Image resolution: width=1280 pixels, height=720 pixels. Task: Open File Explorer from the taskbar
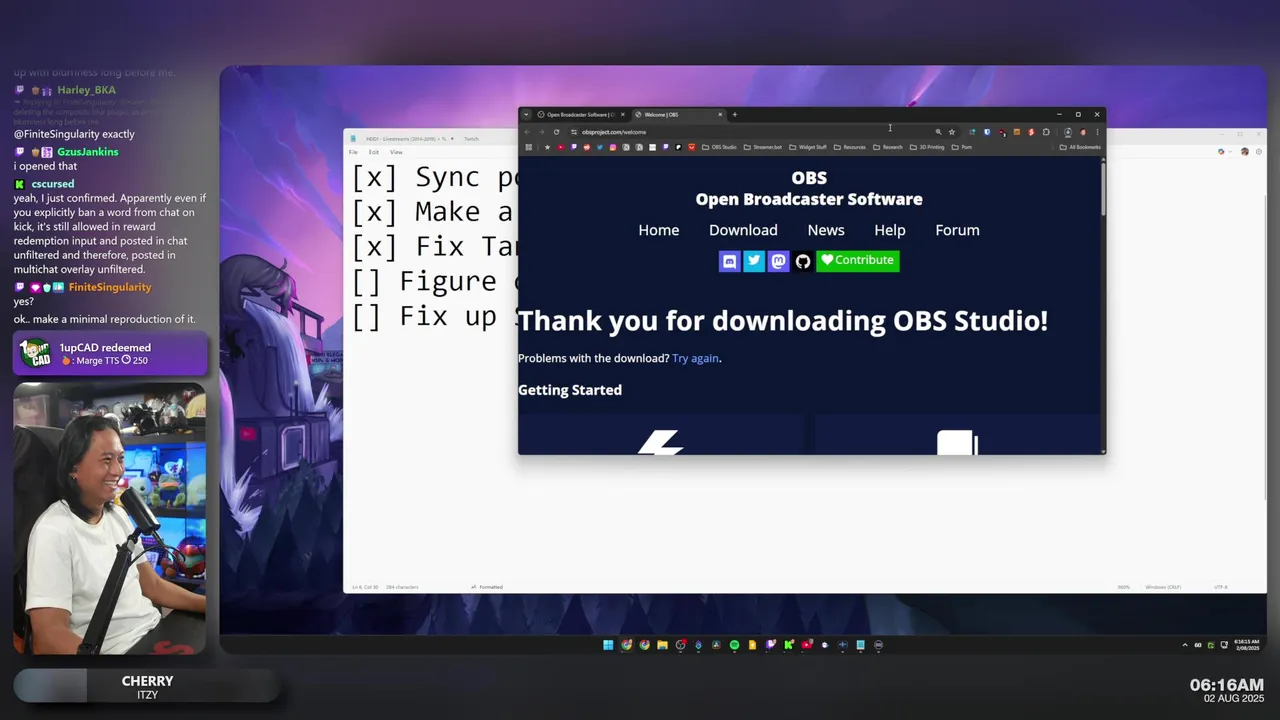[x=662, y=645]
